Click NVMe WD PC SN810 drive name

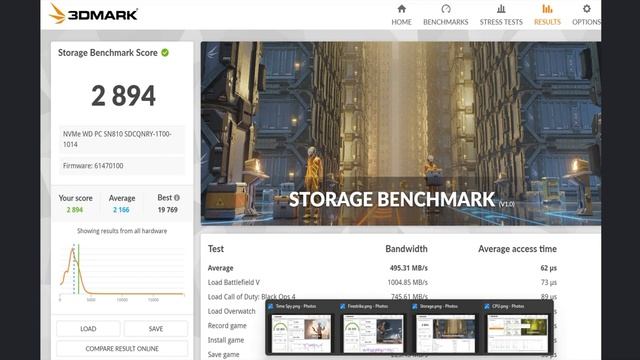point(117,139)
